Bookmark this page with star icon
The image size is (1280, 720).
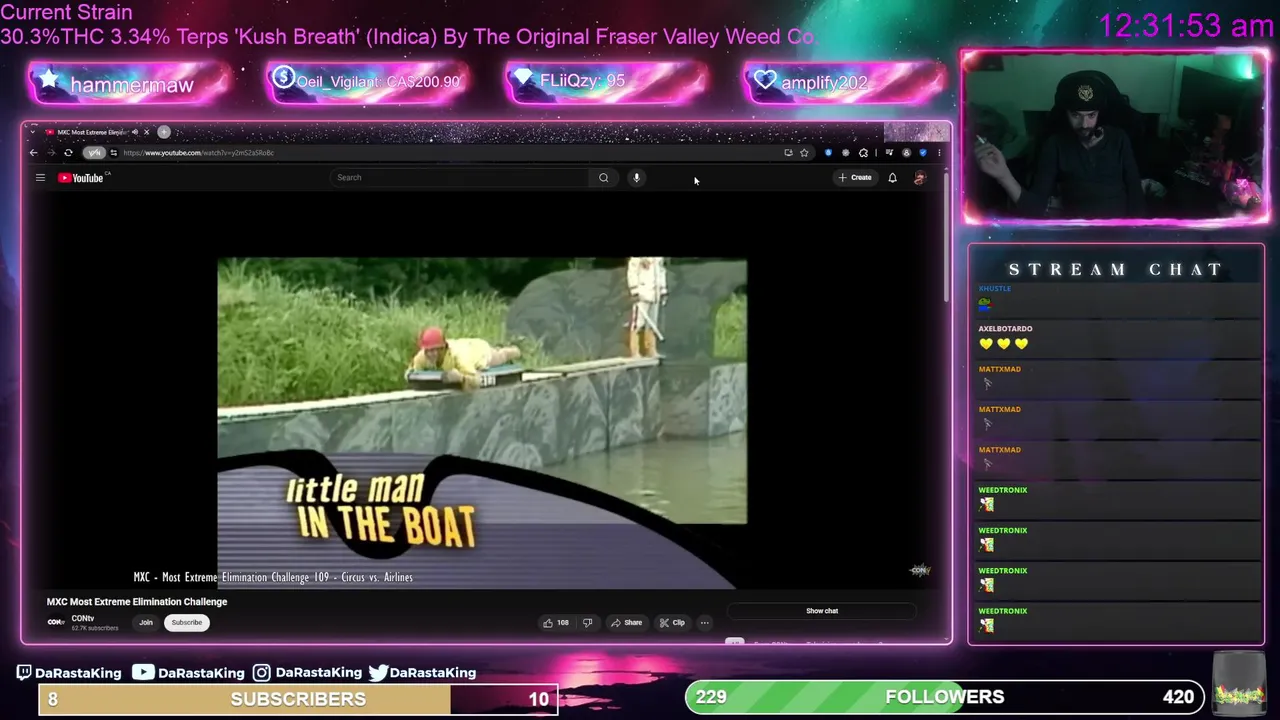[804, 153]
